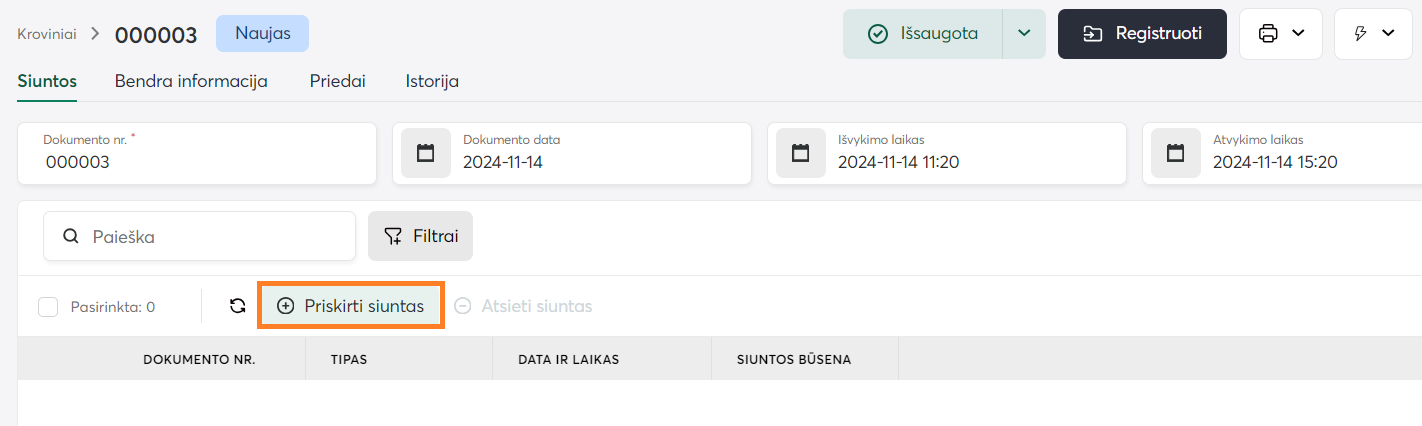Open calendar icon for Išvykimo laikas
Screen dimensions: 1422x426
point(801,153)
